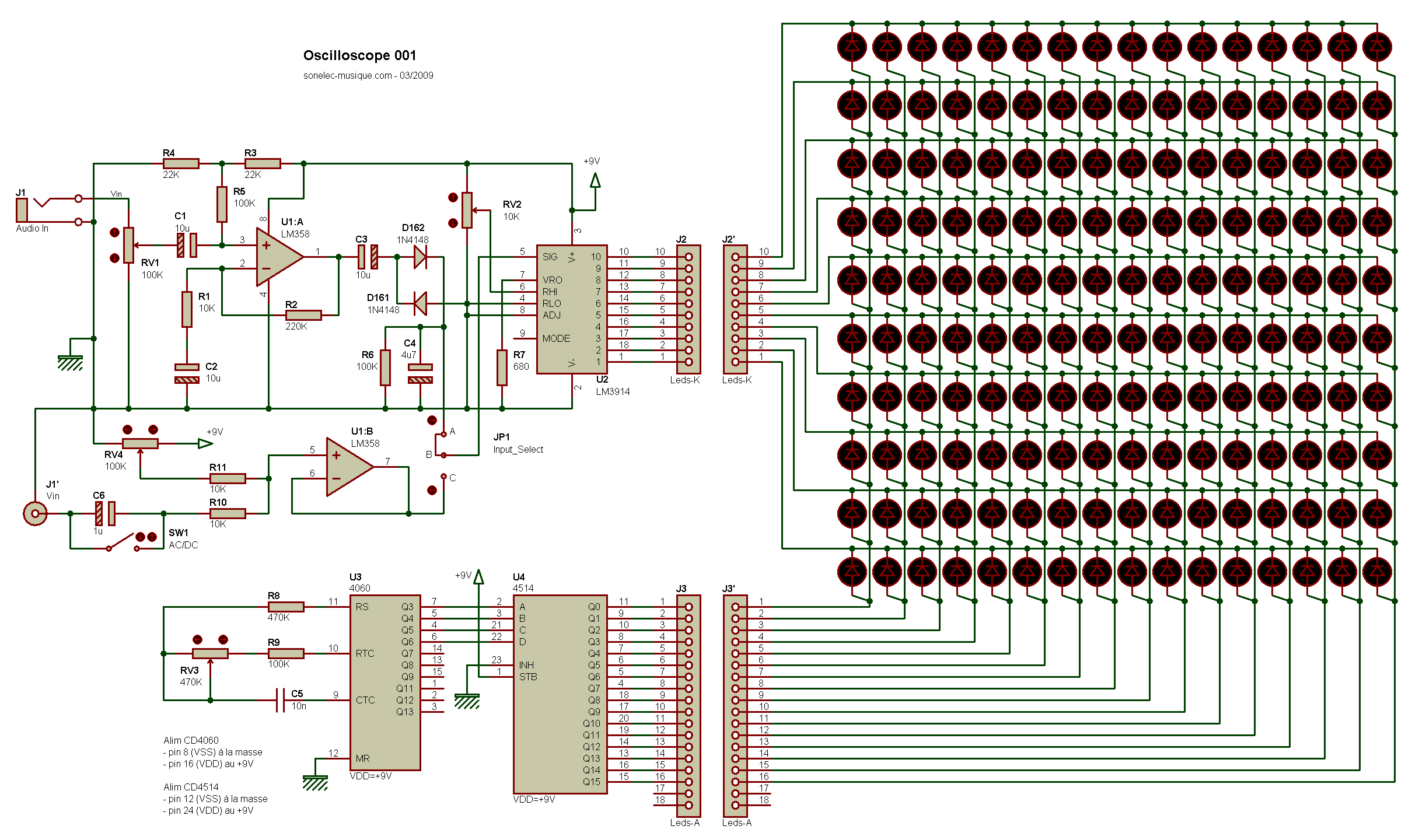
Task: Click the 'SIG' pin label on U2
Action: [x=550, y=257]
